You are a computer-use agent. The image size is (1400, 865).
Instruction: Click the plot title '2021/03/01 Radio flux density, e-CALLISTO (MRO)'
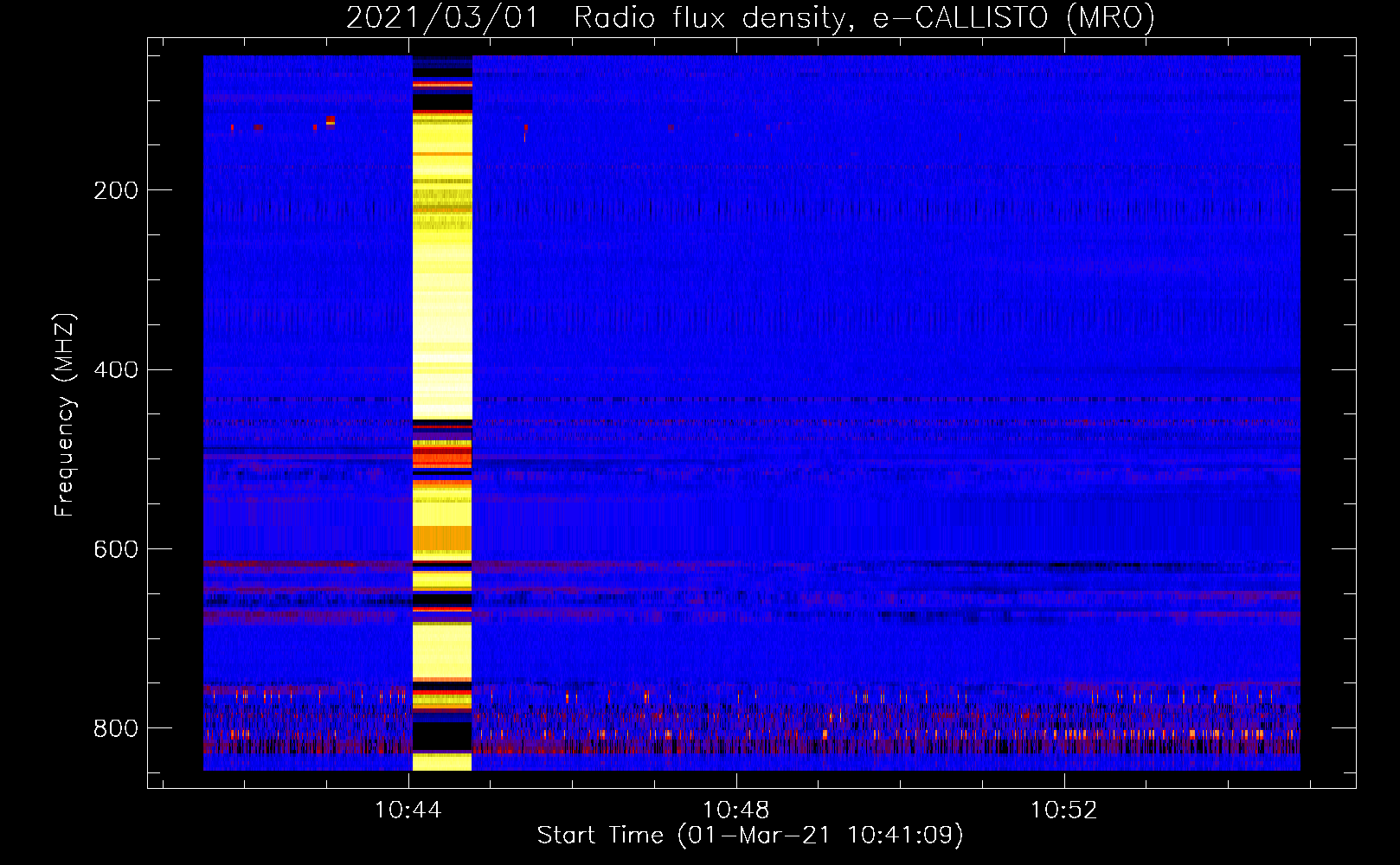(750, 17)
